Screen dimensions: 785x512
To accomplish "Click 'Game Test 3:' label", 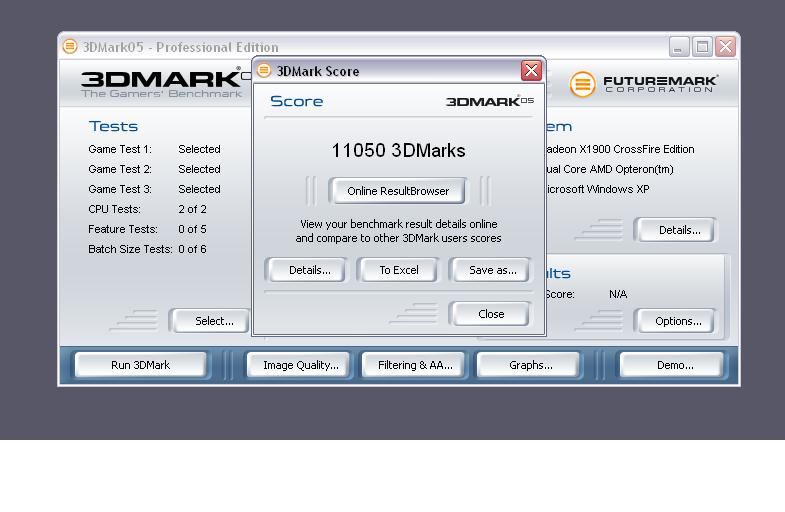I will pyautogui.click(x=120, y=189).
